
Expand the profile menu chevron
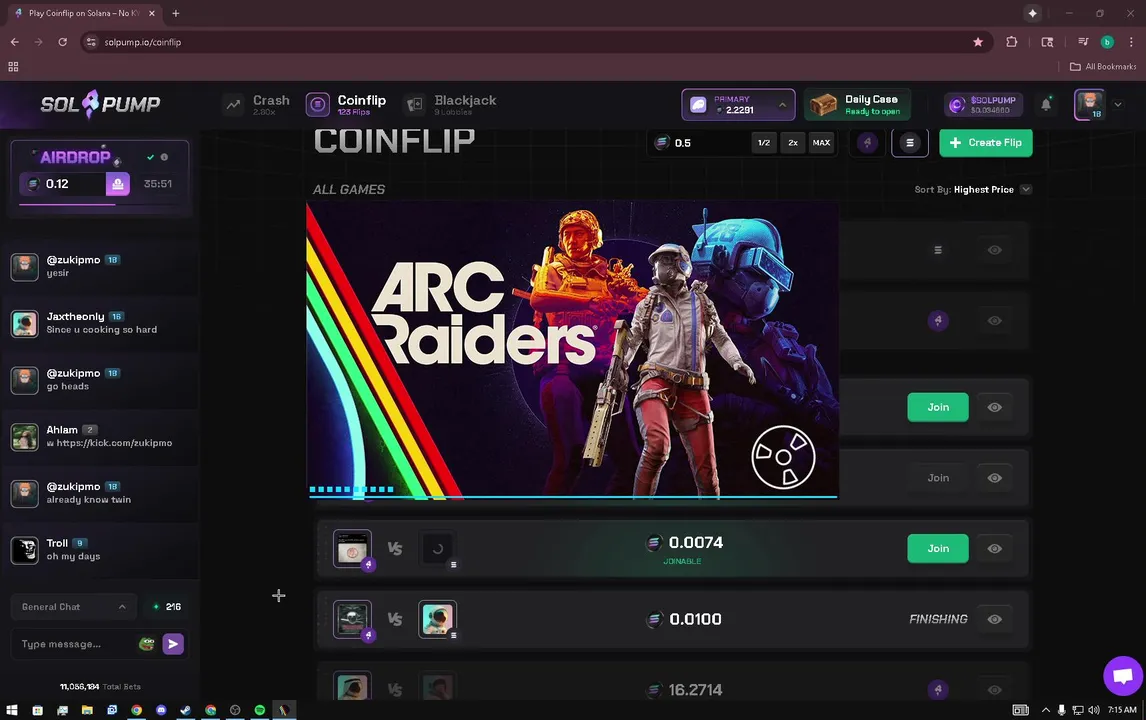[1117, 105]
